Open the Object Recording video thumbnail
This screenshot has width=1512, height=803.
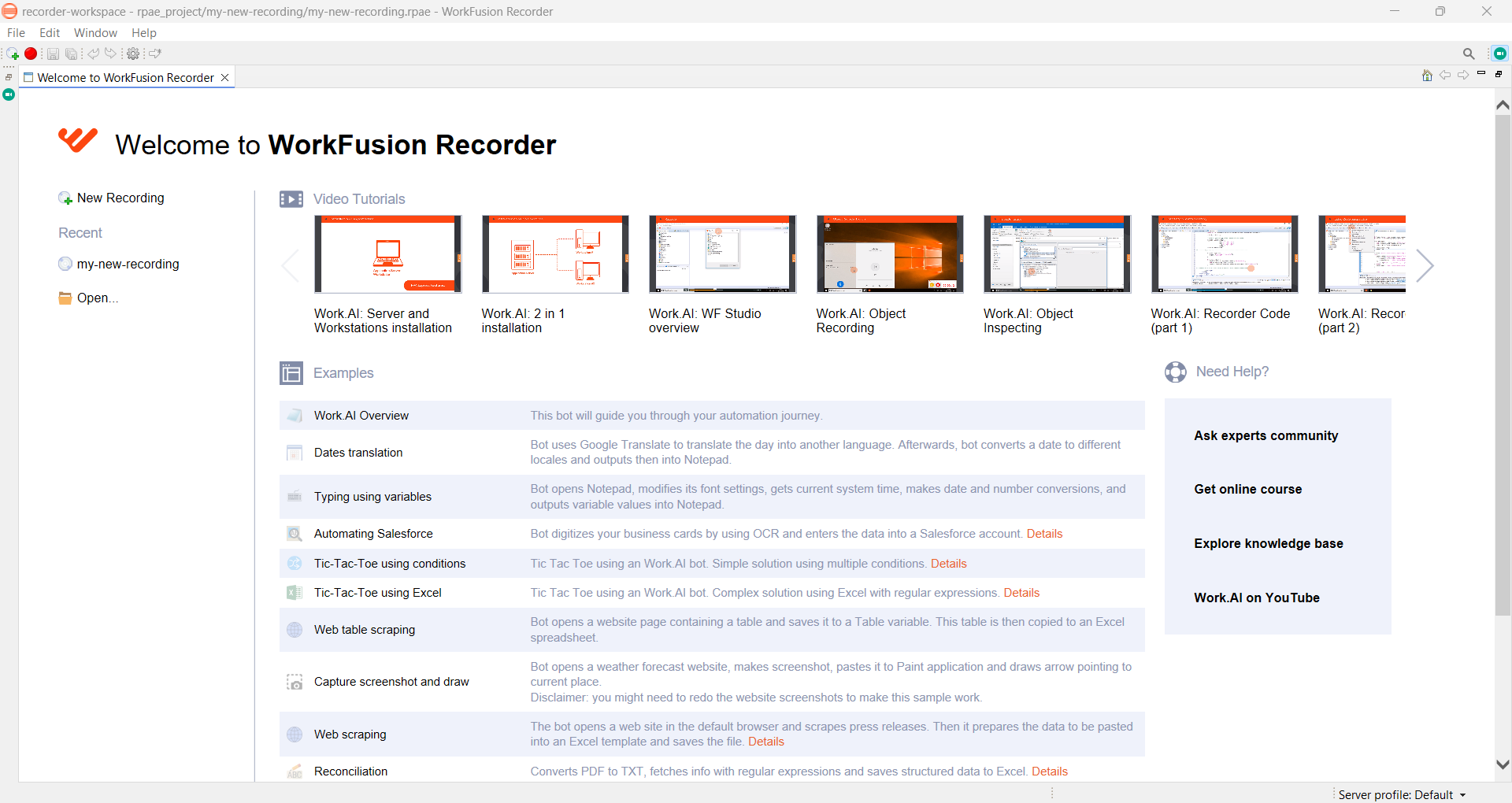(x=890, y=254)
